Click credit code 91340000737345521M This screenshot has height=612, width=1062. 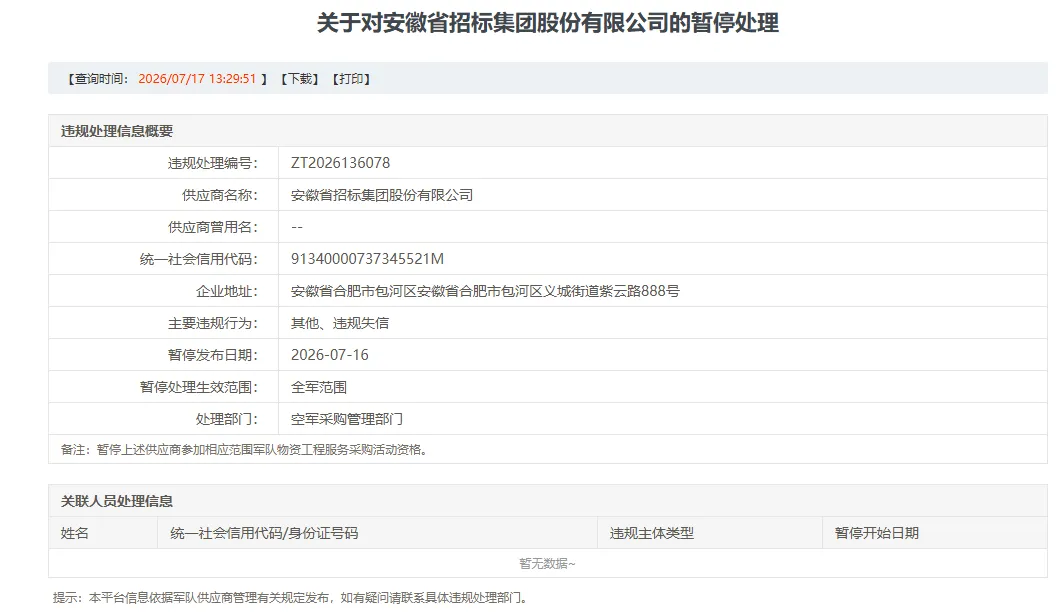(x=367, y=259)
